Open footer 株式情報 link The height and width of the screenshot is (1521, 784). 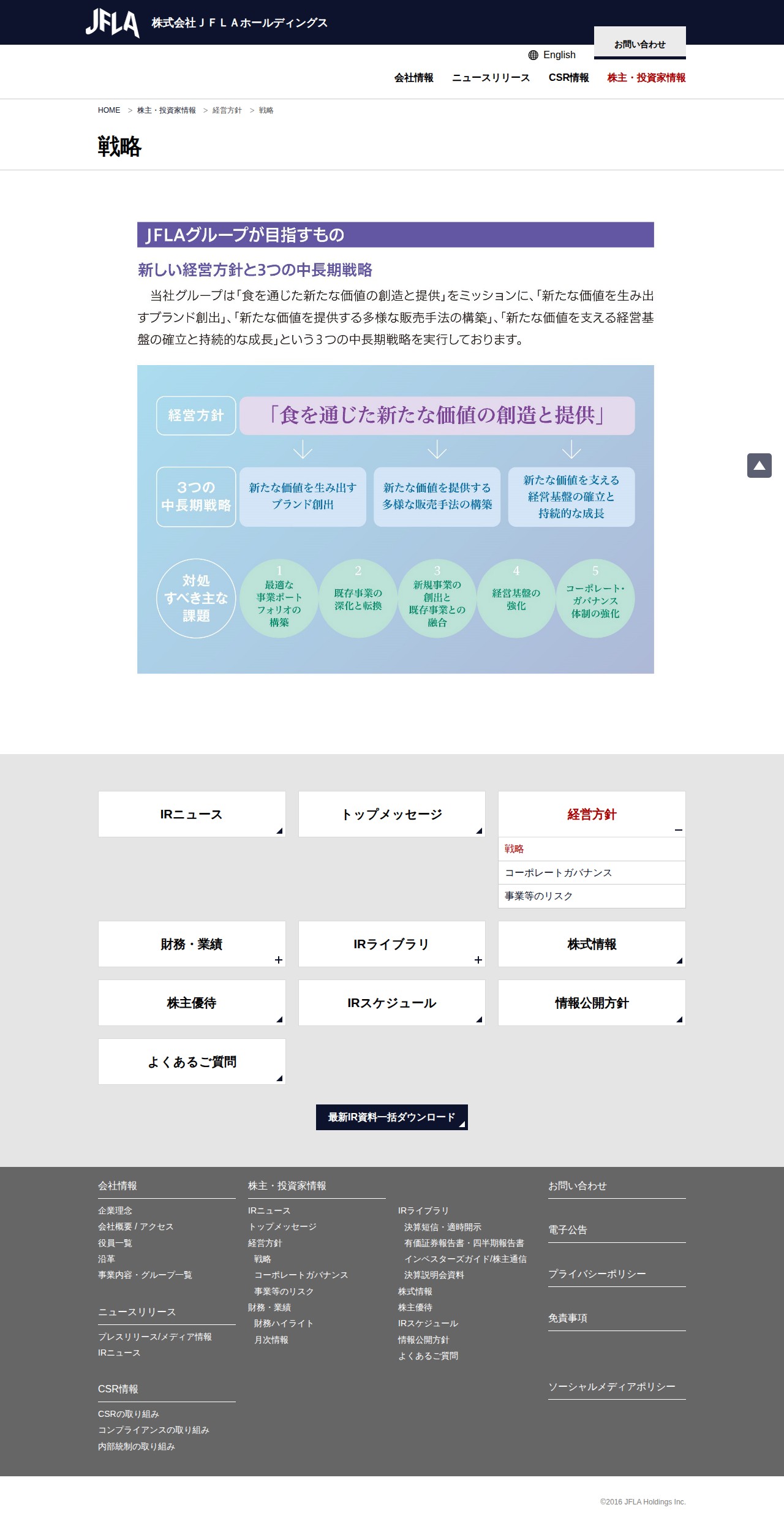point(415,1291)
